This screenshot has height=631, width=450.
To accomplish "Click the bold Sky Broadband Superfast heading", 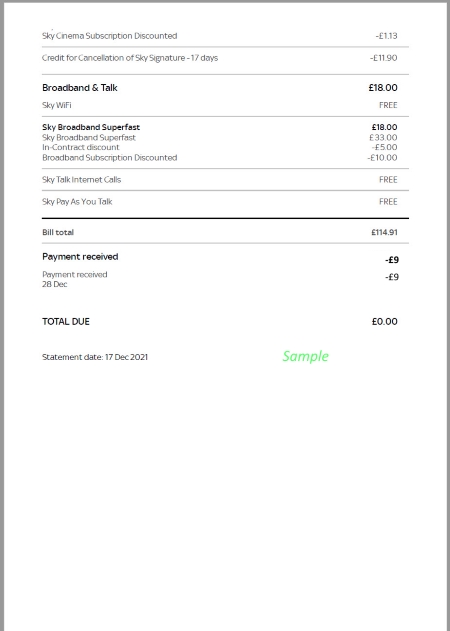I will click(91, 127).
